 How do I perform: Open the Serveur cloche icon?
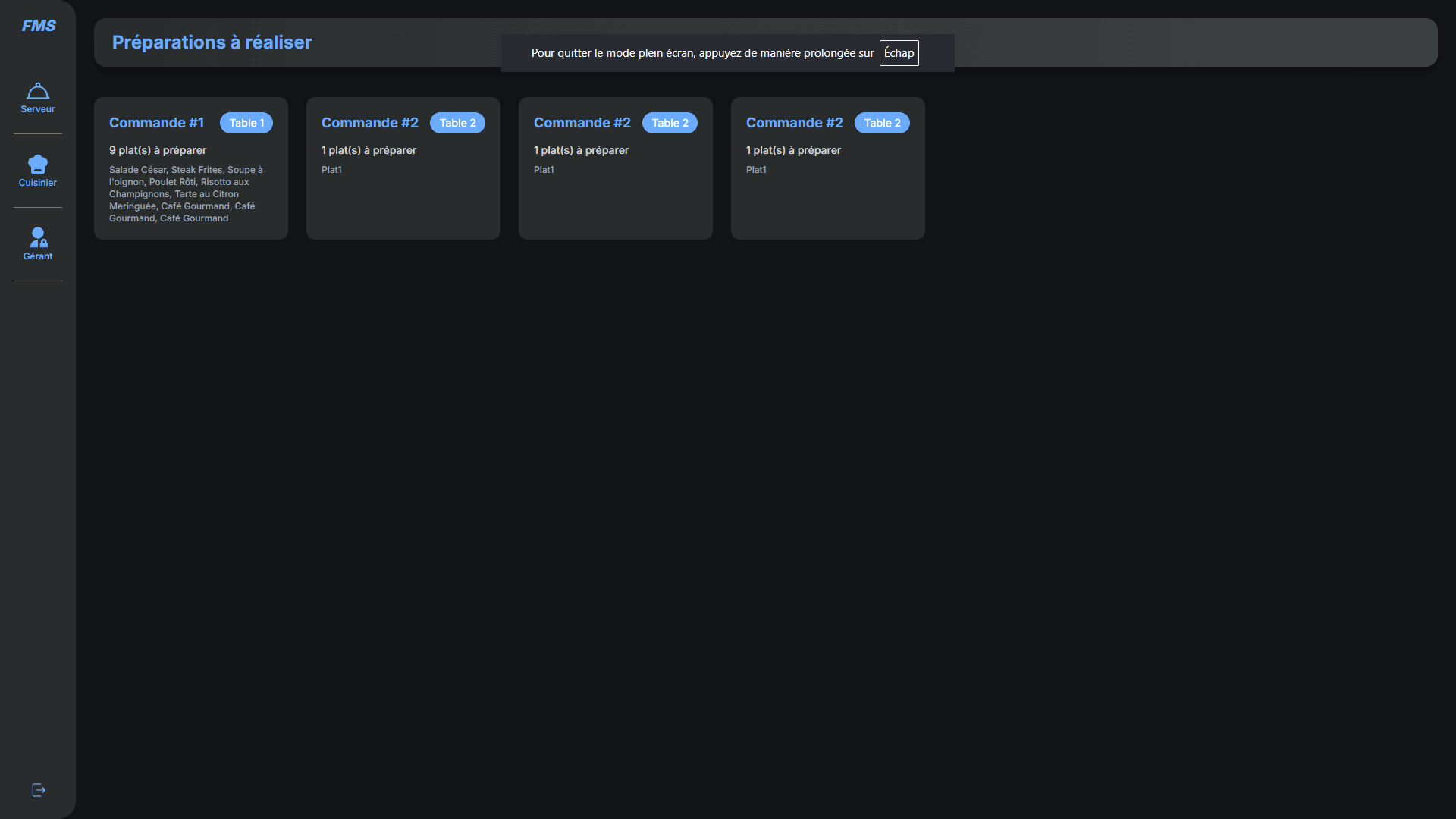(38, 91)
